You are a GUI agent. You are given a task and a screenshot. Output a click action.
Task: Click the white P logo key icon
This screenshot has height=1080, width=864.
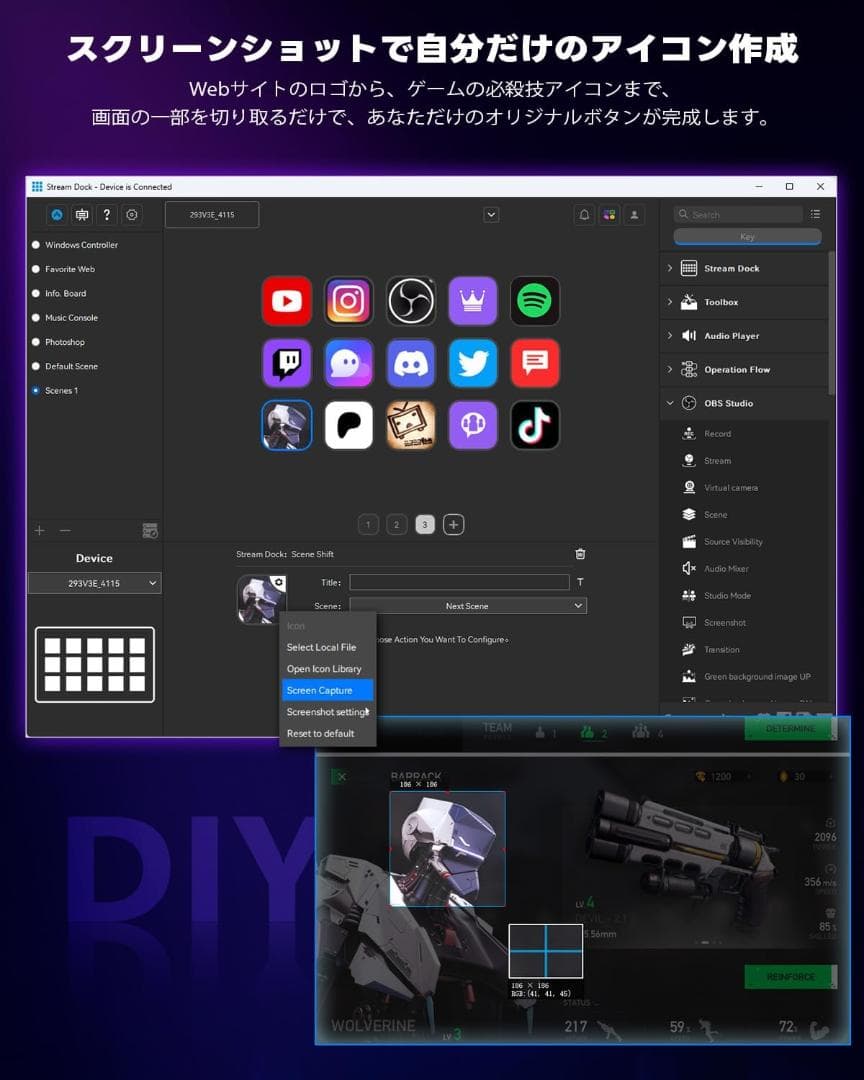(349, 425)
